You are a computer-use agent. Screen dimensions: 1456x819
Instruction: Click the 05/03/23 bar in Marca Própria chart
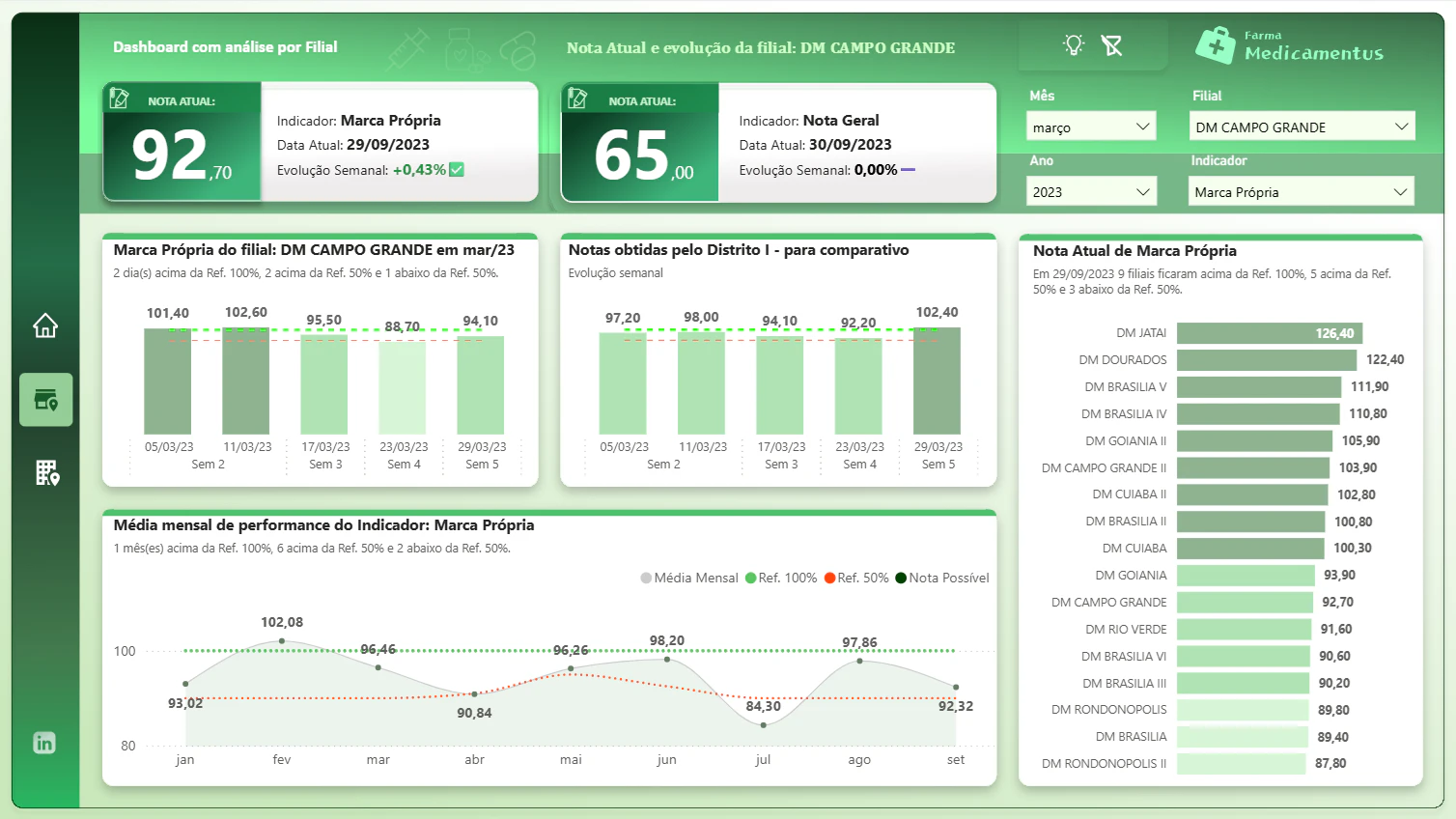point(168,381)
